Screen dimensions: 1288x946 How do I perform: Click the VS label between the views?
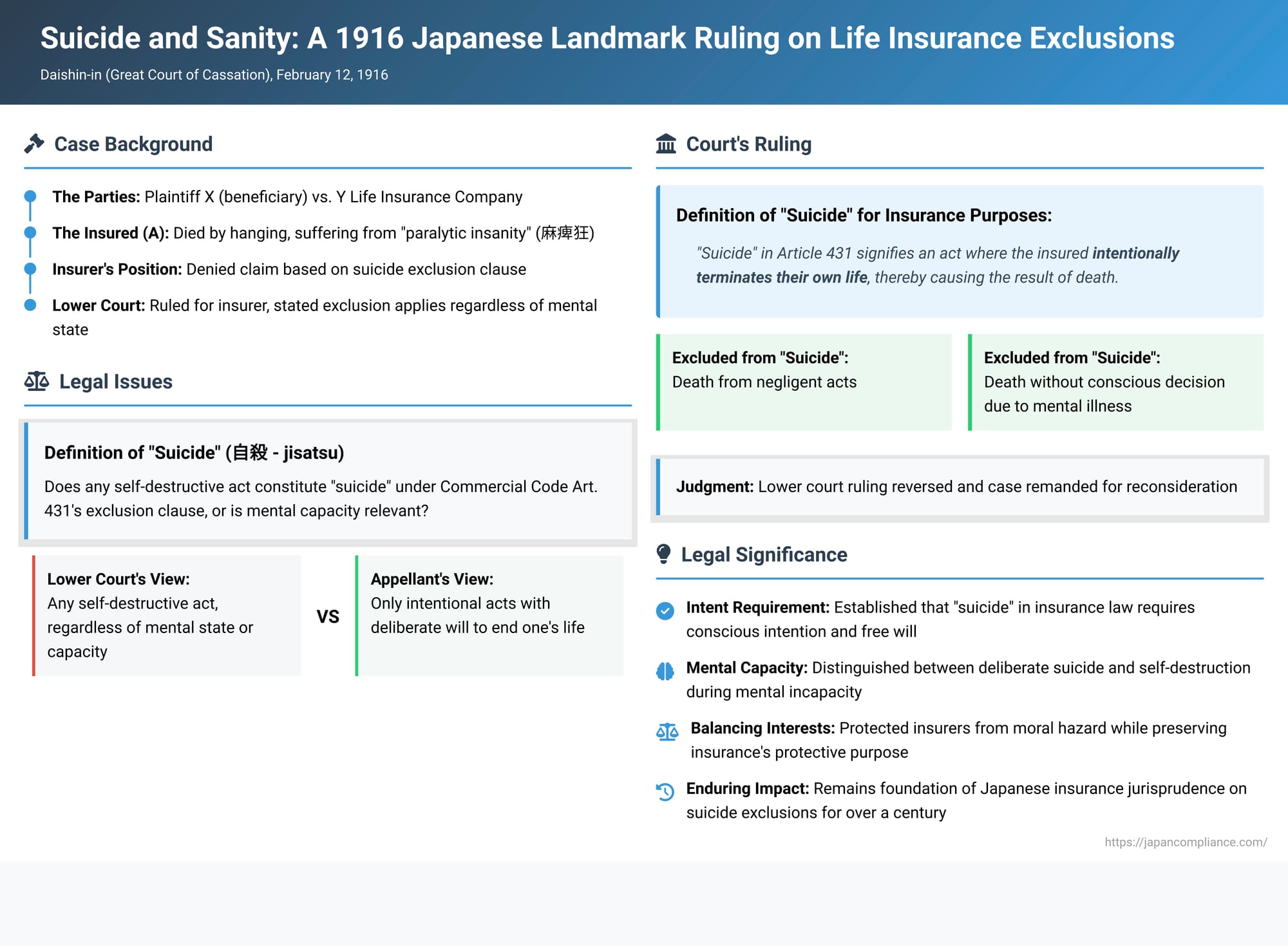328,616
